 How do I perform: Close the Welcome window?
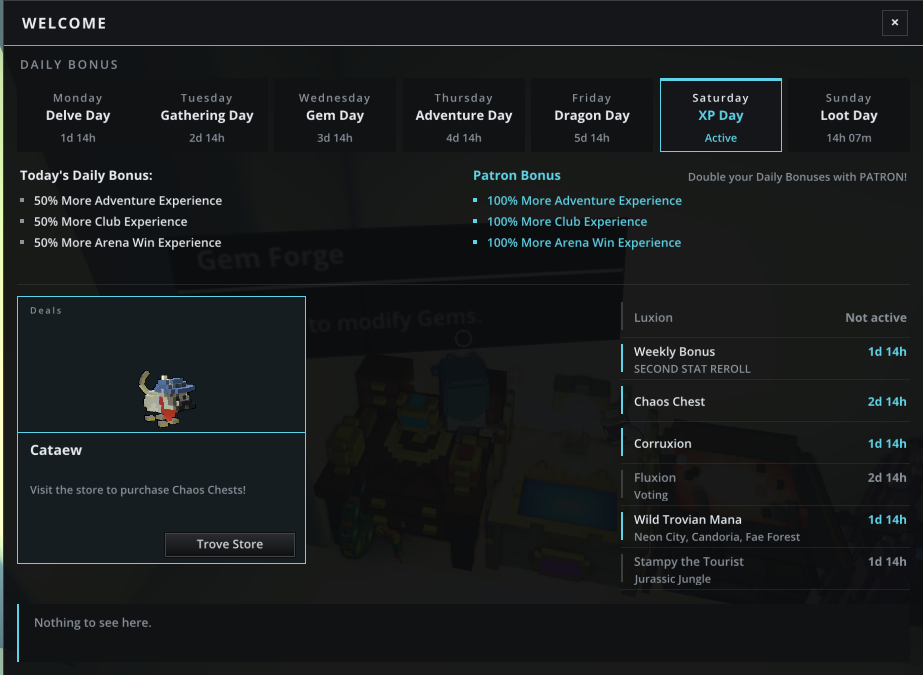[894, 23]
